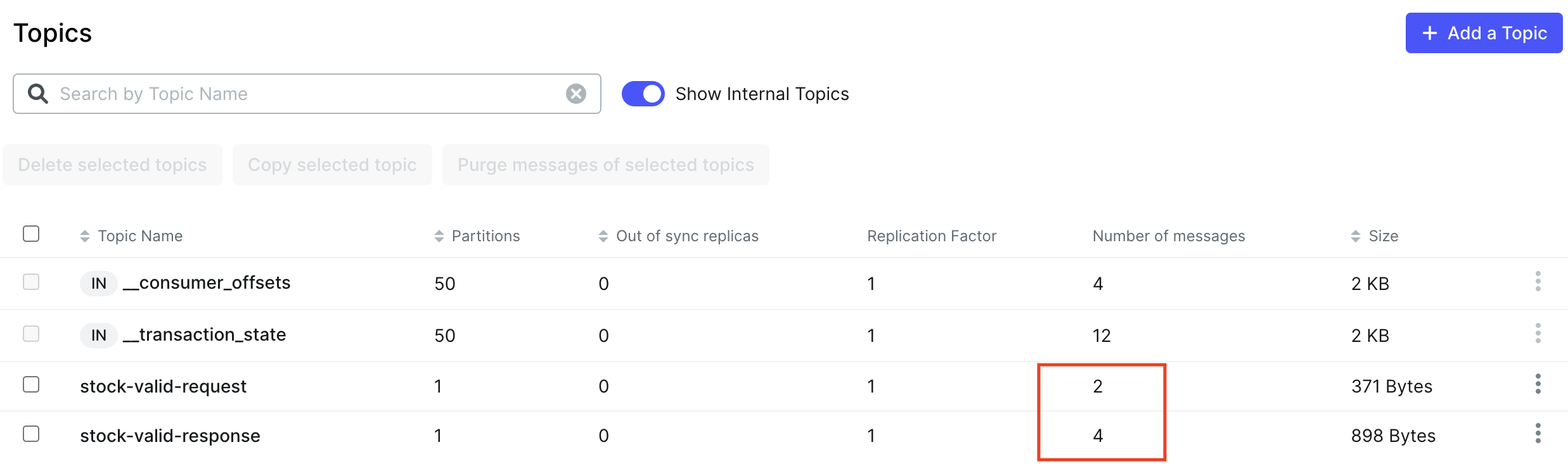Click Copy selected topic button
The image size is (1568, 466).
(332, 165)
